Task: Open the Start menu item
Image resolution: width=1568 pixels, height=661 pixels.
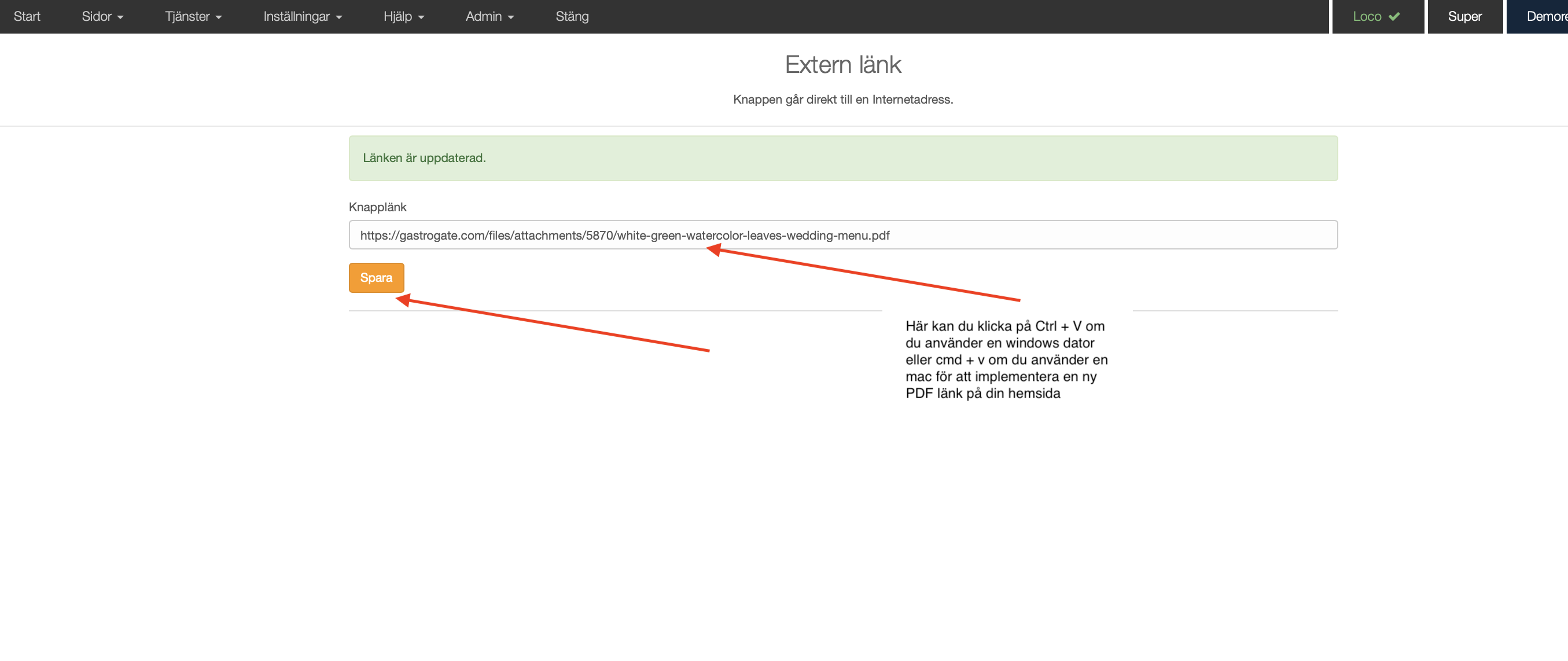Action: (x=27, y=16)
